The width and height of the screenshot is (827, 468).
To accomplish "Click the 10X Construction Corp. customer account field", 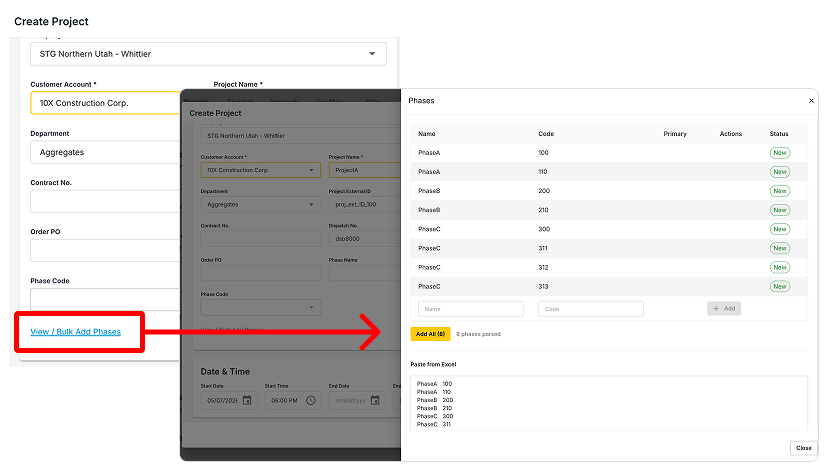I will 105,103.
